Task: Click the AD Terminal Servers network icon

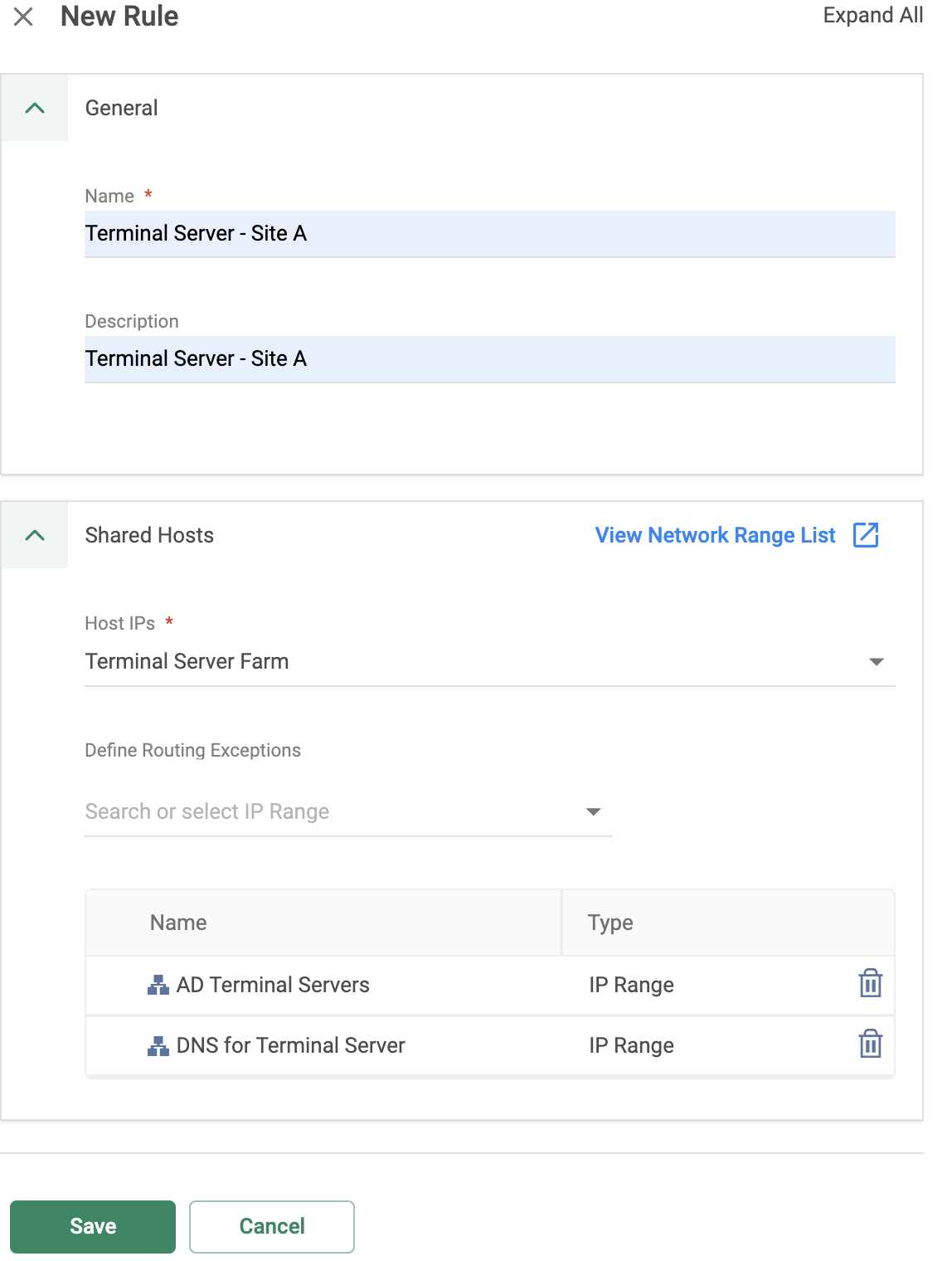Action: (158, 986)
